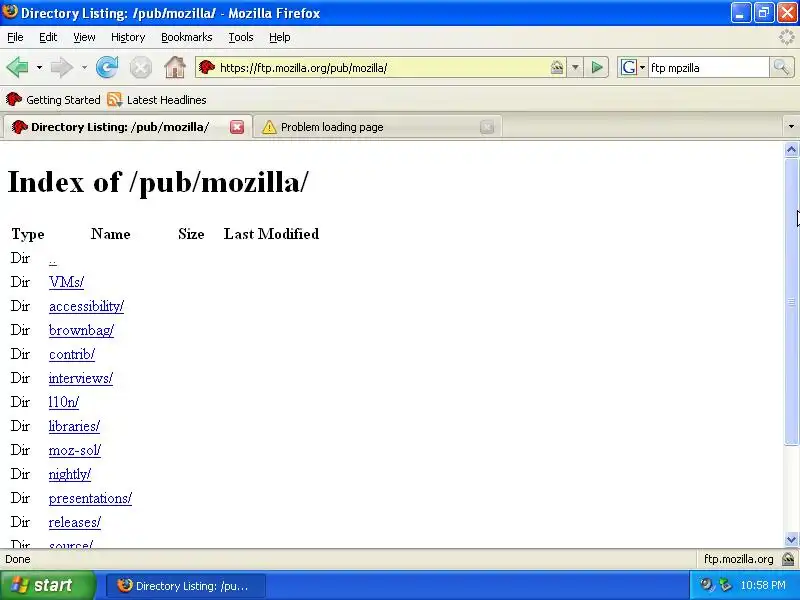Click the site favicon in the address bar
800x600 pixels.
pyautogui.click(x=207, y=67)
